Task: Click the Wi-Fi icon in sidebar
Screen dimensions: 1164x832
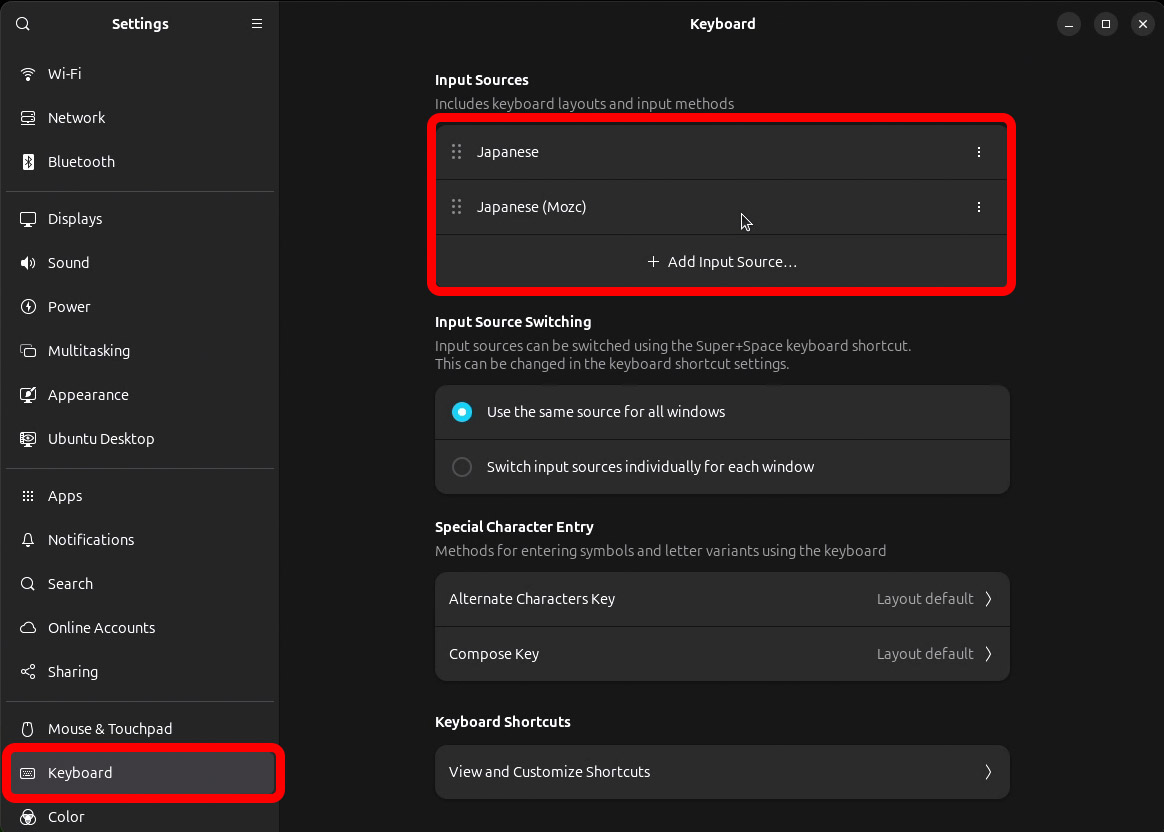Action: point(28,73)
